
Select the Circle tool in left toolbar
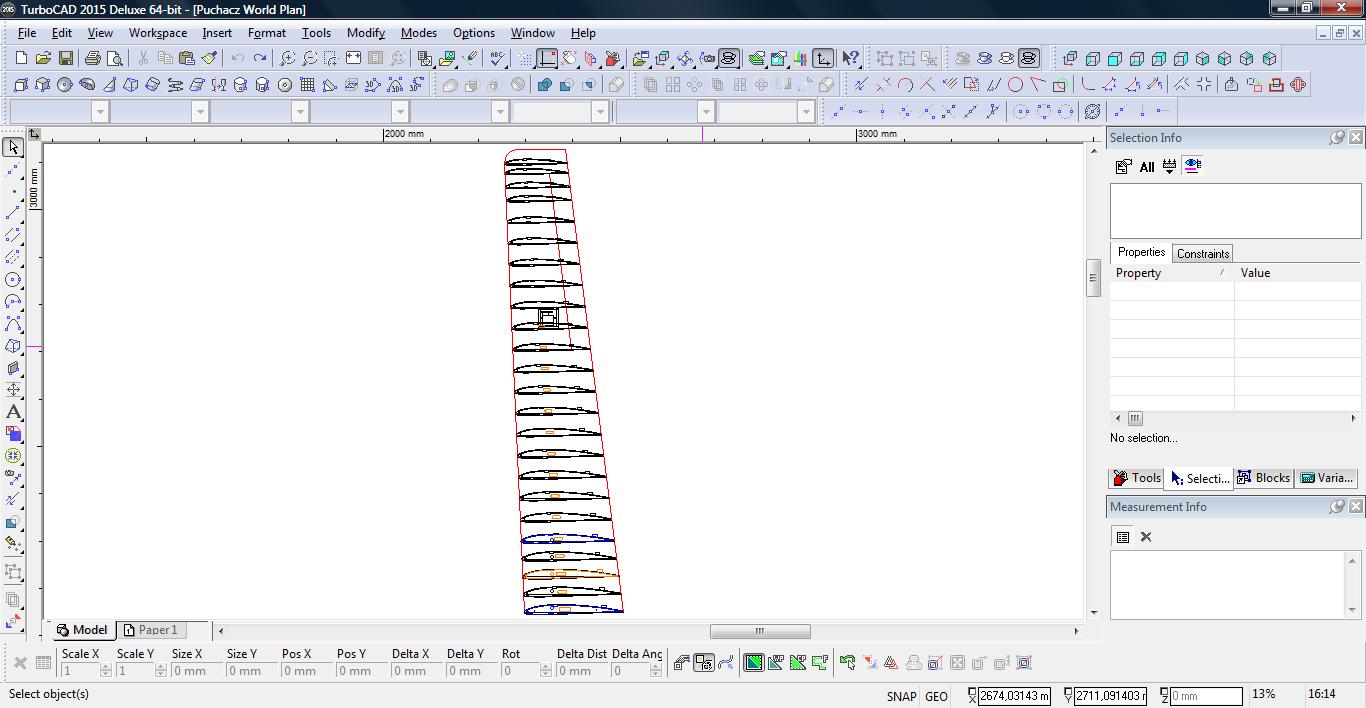coord(13,280)
